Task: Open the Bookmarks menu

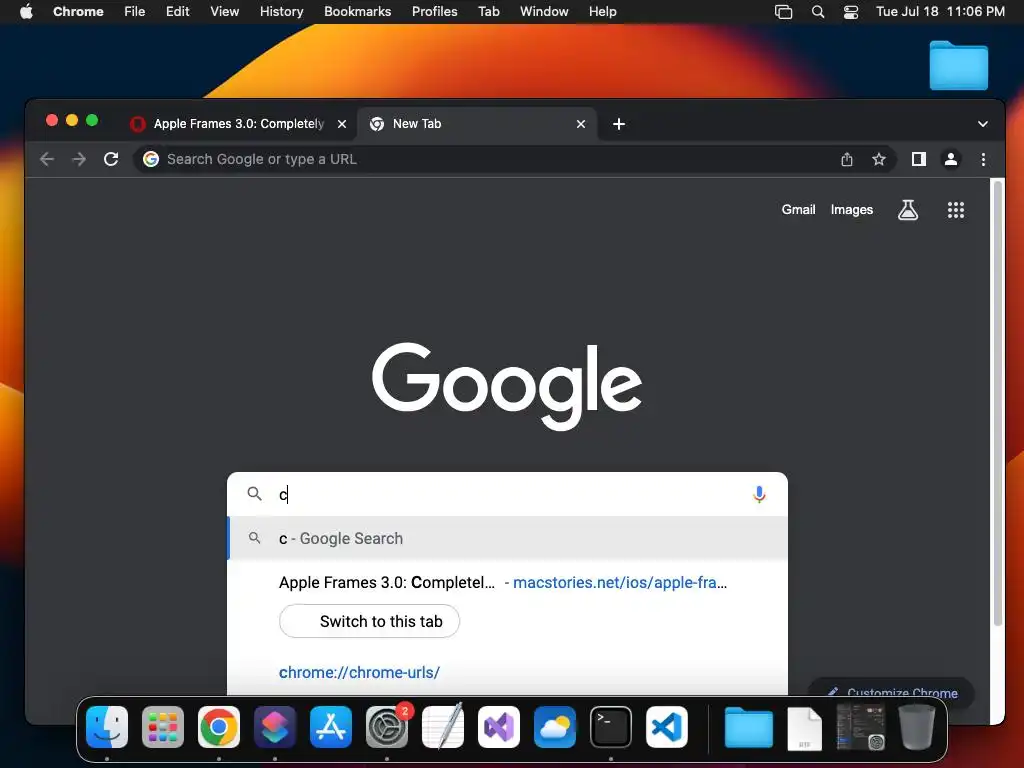Action: click(x=357, y=12)
